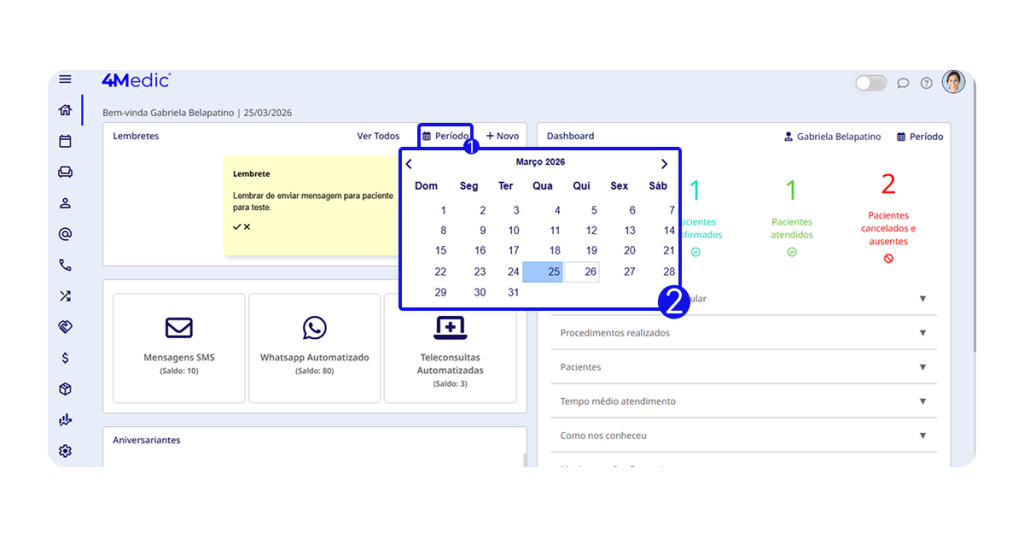Click the home icon in sidebar
Image resolution: width=1024 pixels, height=538 pixels.
pos(65,110)
